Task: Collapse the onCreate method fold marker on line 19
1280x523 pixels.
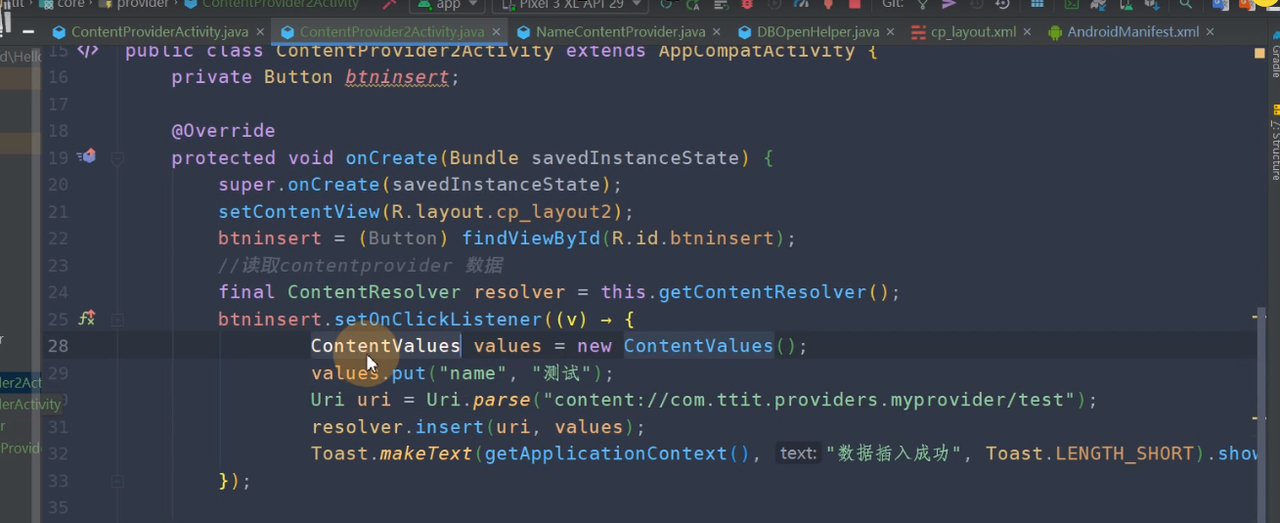Action: click(x=117, y=158)
